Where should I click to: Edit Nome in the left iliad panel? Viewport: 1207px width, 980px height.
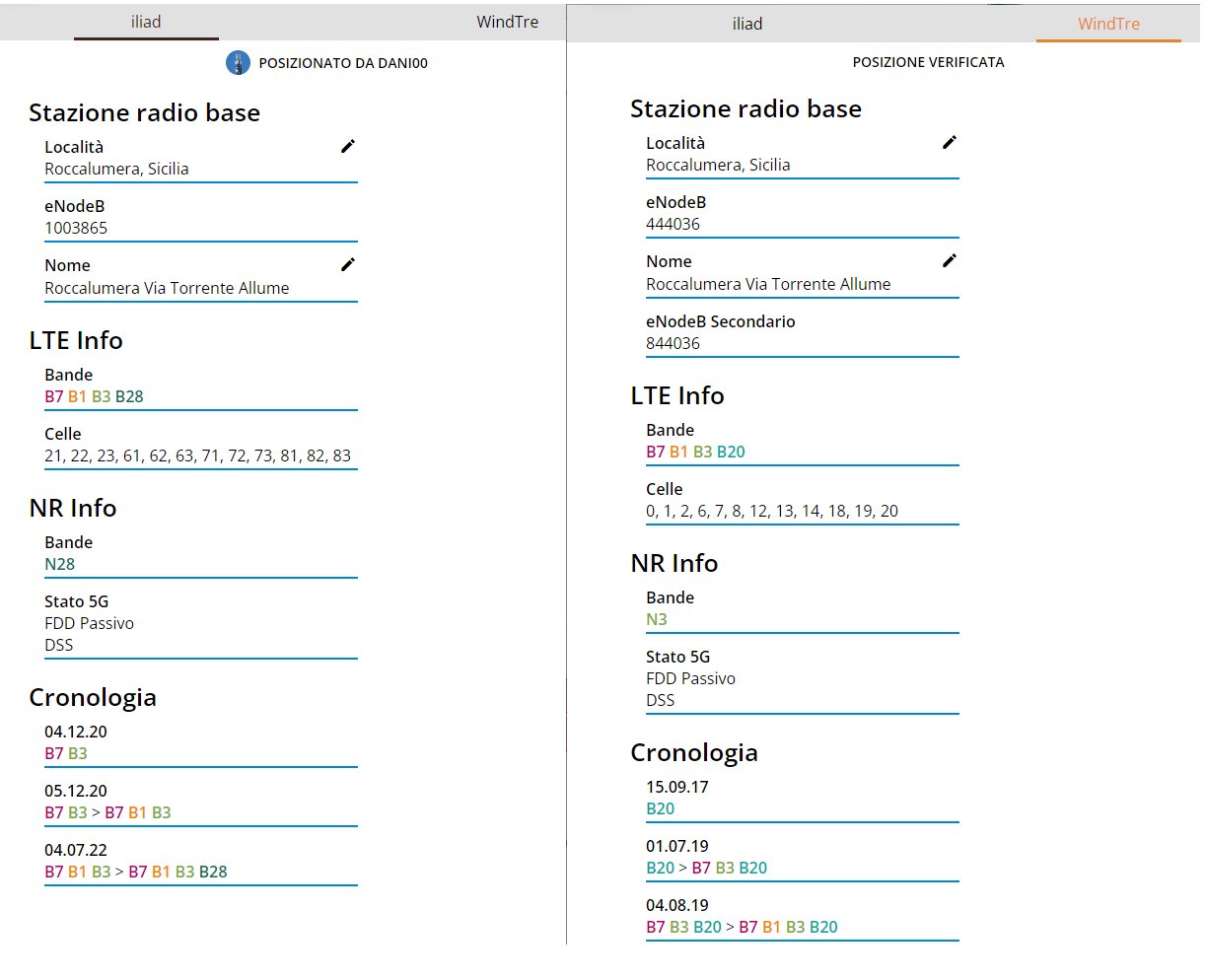point(348,264)
